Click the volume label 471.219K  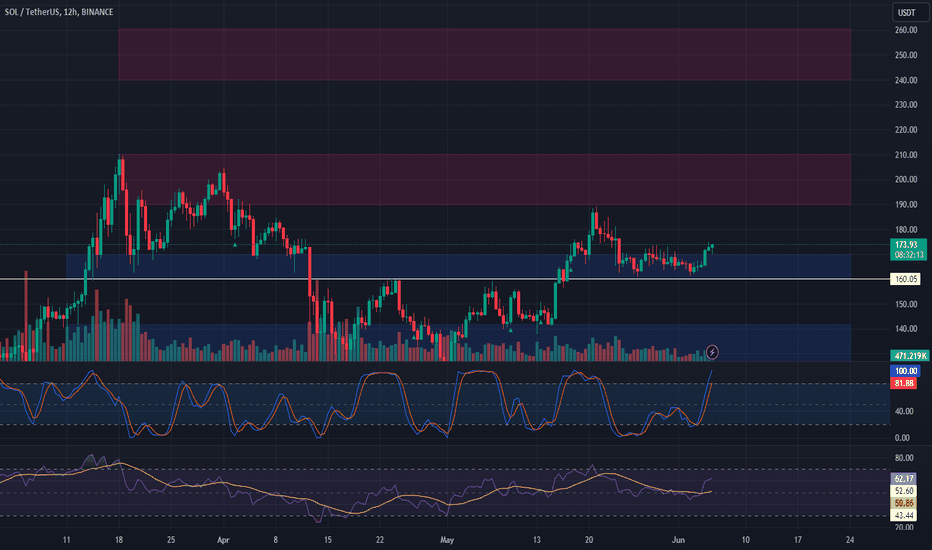[x=910, y=356]
